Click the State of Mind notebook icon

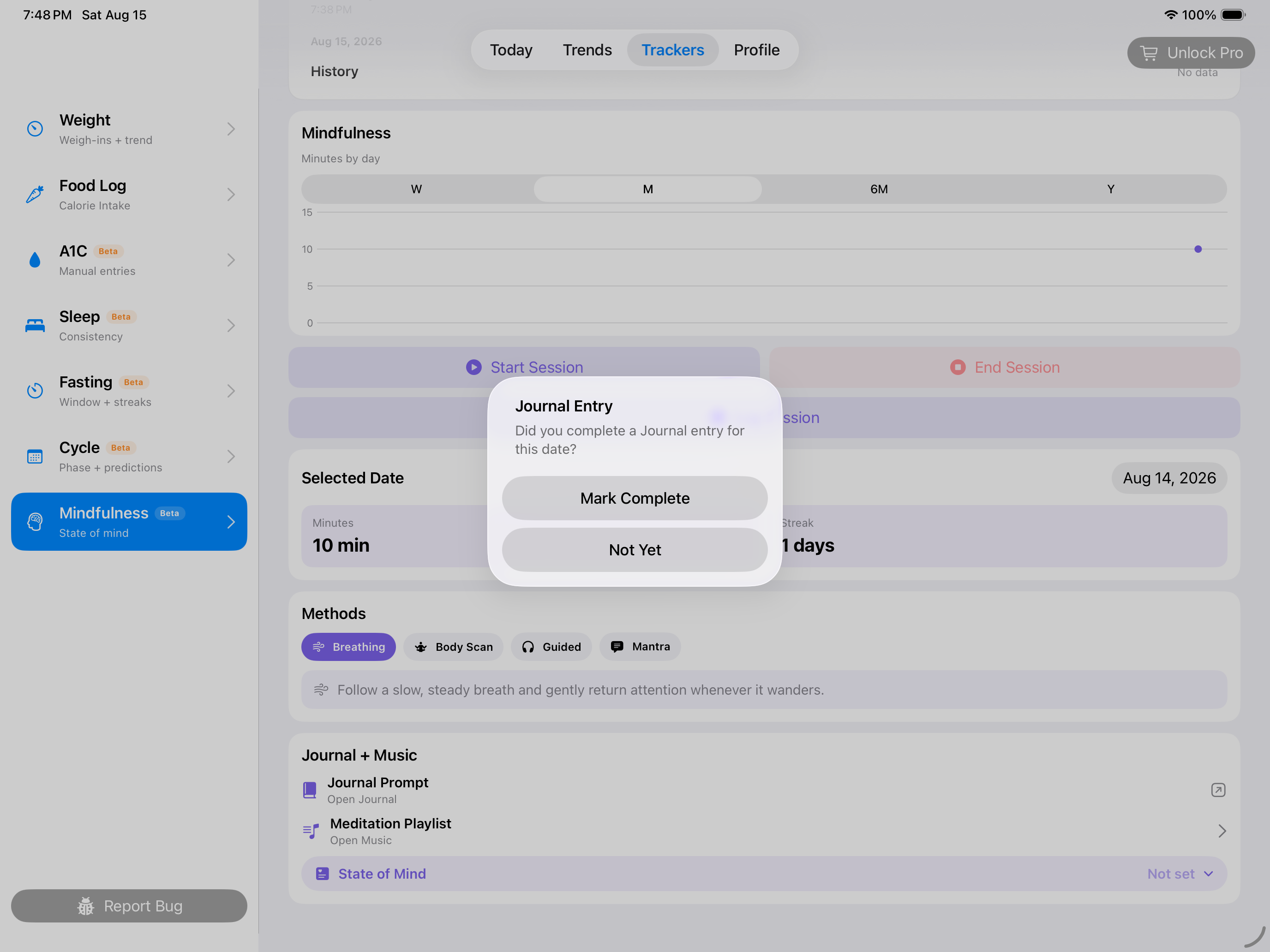(322, 874)
